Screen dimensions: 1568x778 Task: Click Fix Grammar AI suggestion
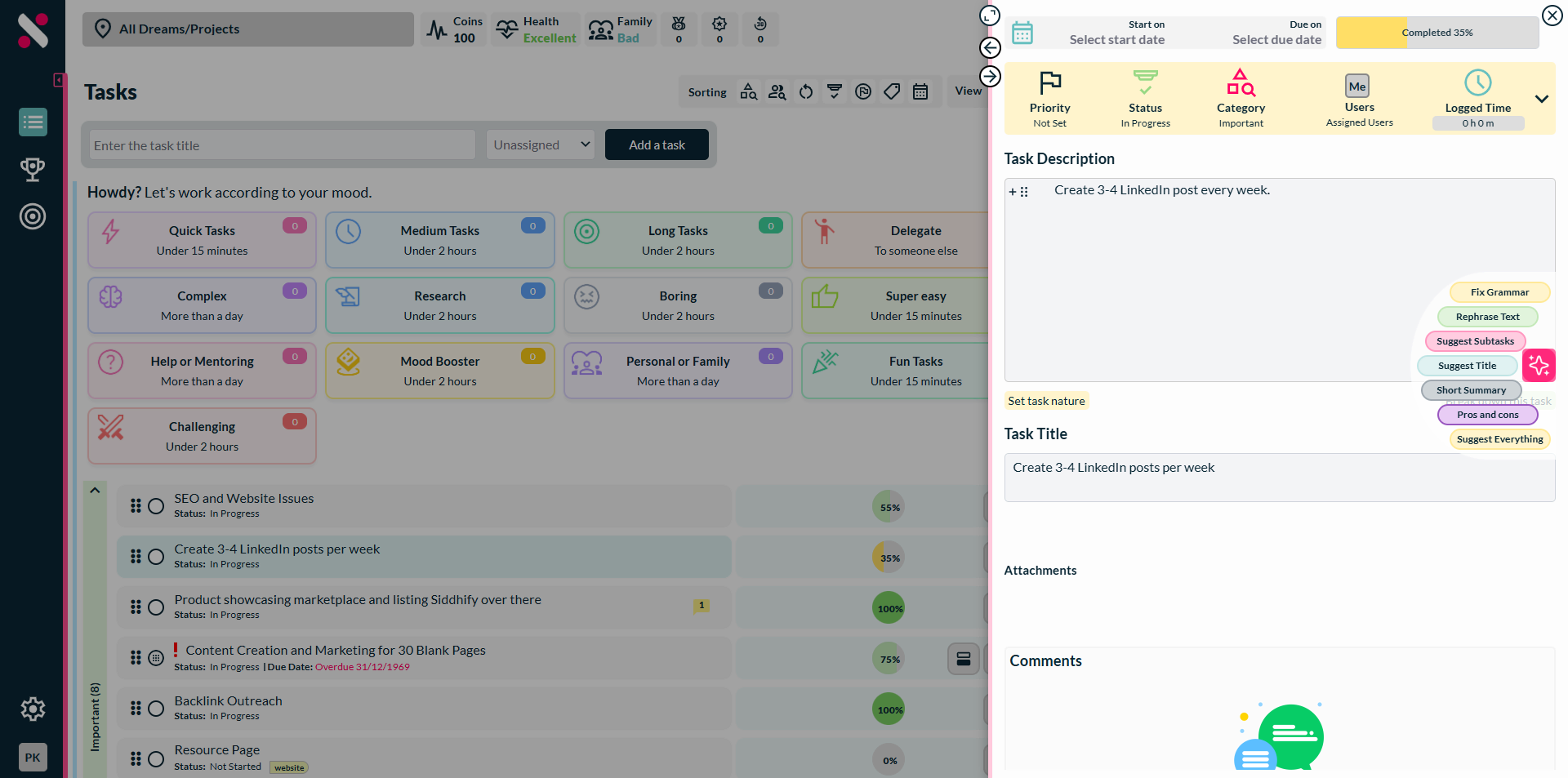(x=1499, y=292)
